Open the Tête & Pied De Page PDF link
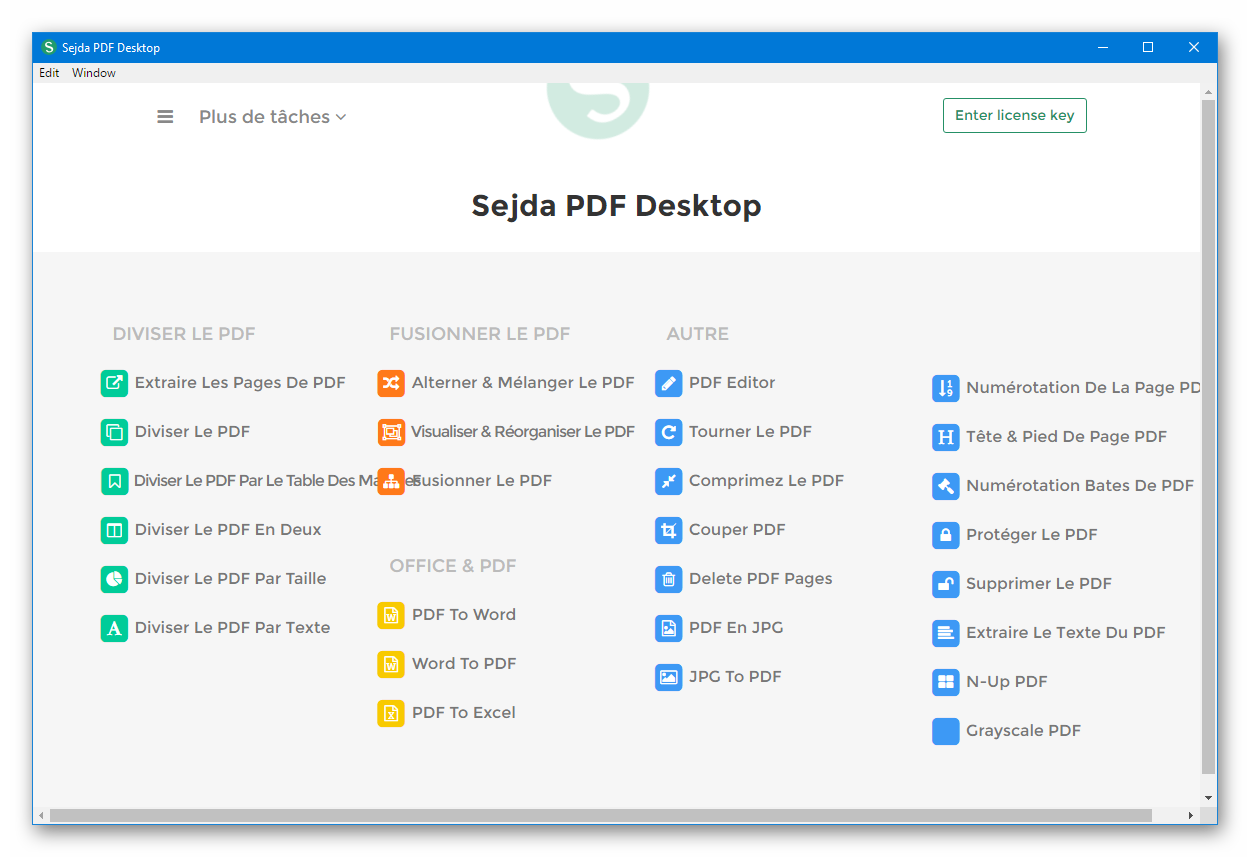The image size is (1250, 857). pyautogui.click(x=1066, y=437)
